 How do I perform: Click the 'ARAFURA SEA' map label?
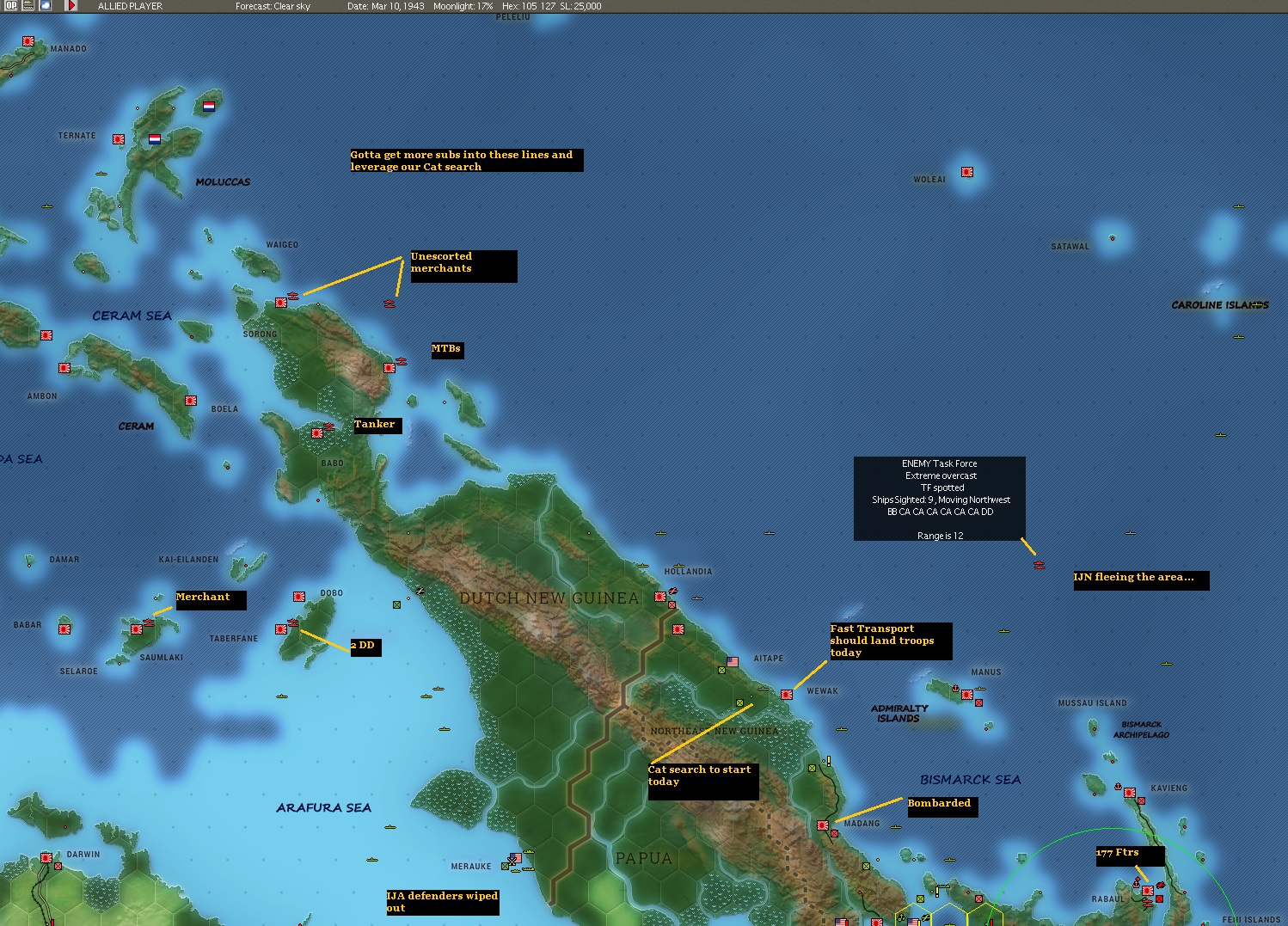click(x=323, y=807)
